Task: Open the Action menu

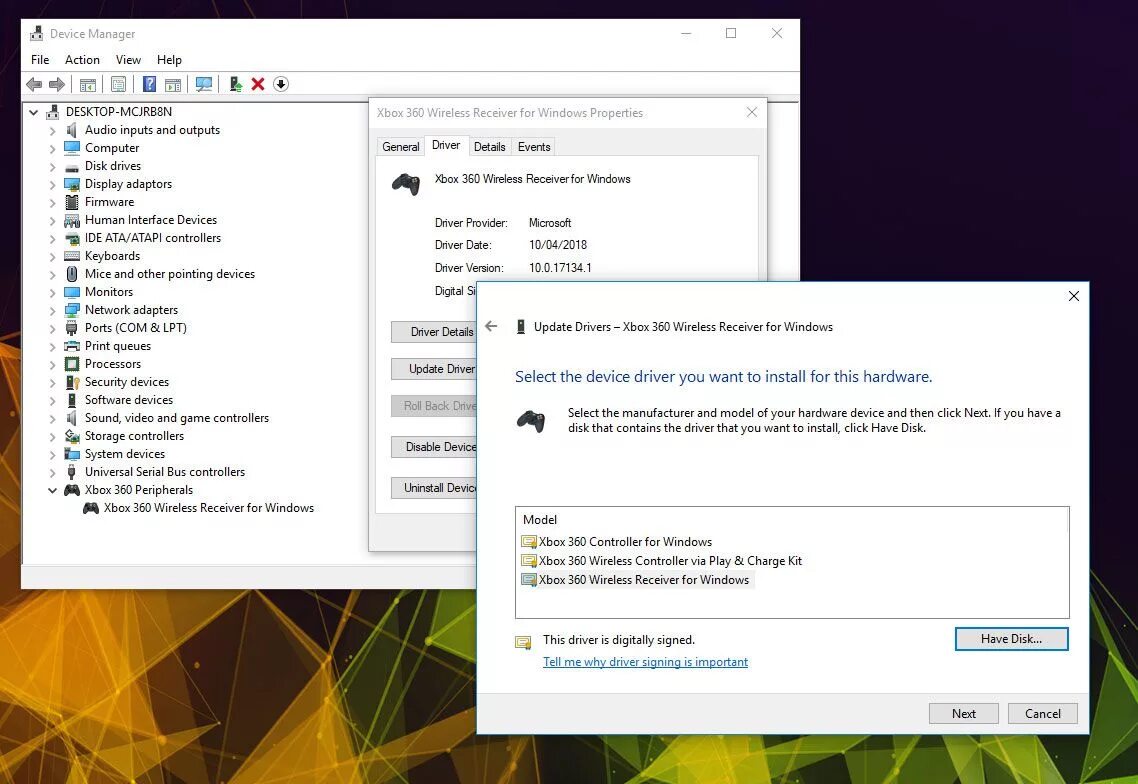Action: (x=82, y=60)
